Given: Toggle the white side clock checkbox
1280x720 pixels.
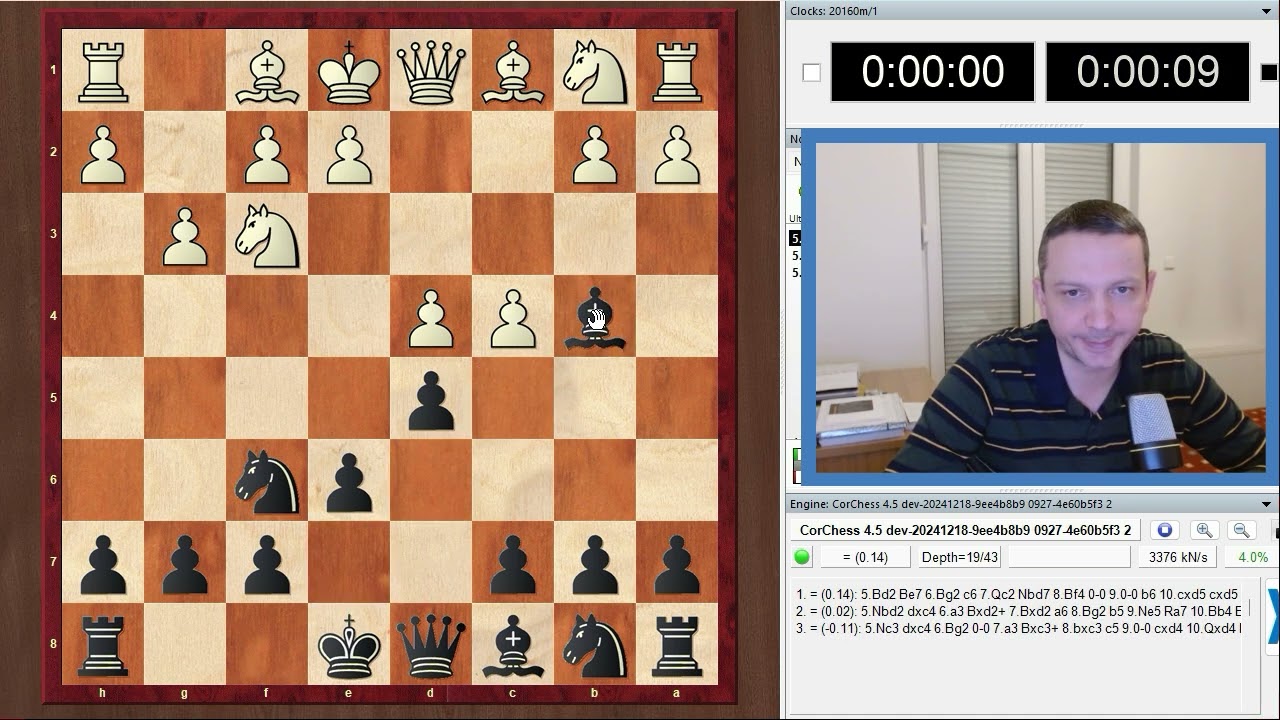Looking at the screenshot, I should (x=811, y=72).
